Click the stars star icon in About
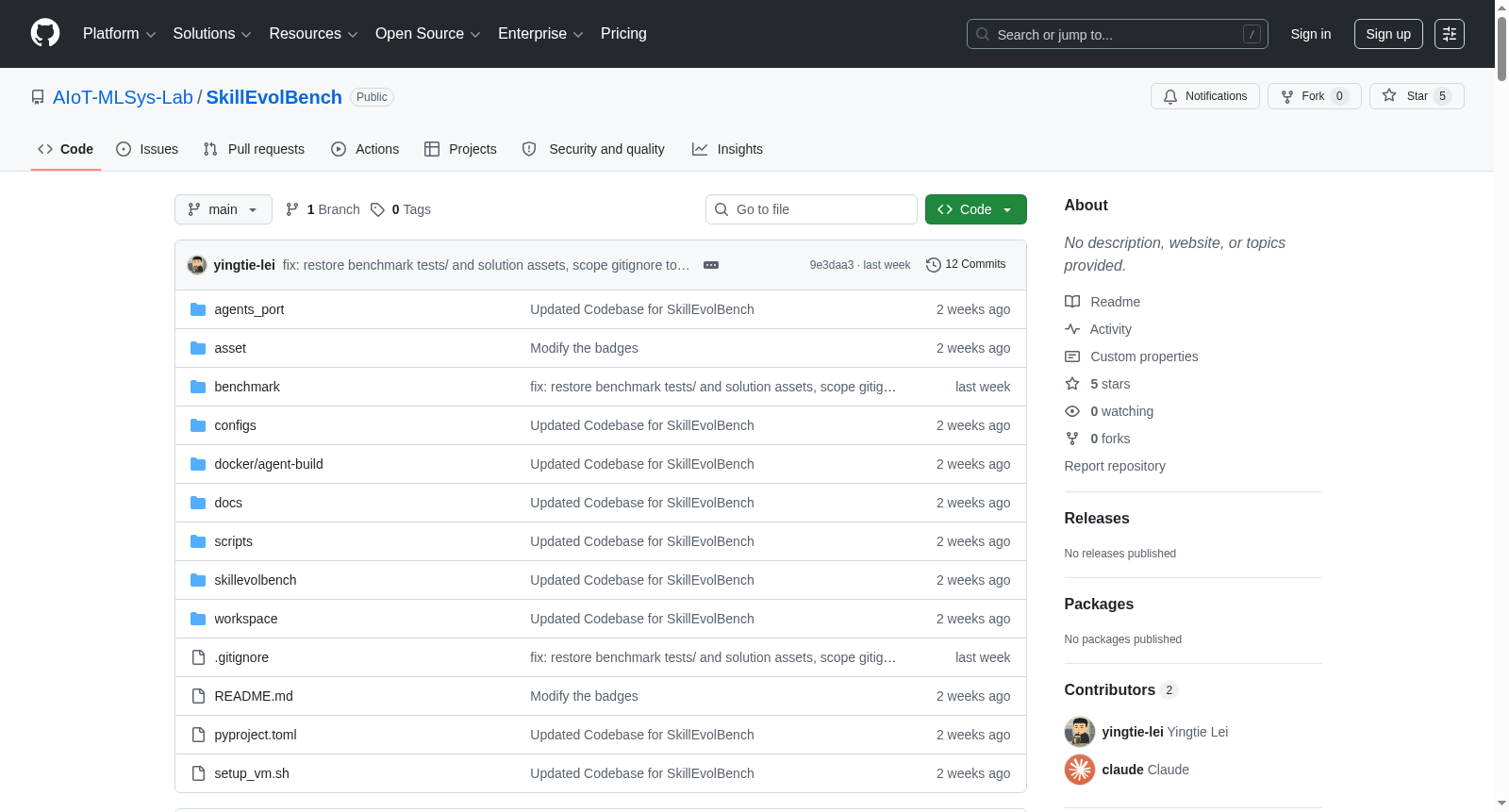Viewport: 1509px width, 812px height. pyautogui.click(x=1072, y=384)
